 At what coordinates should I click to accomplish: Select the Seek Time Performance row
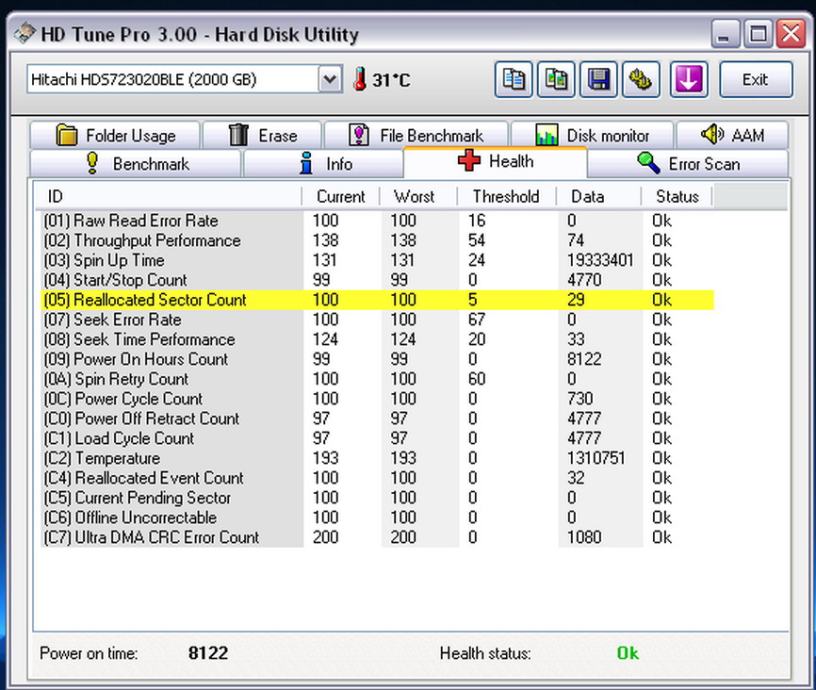click(x=377, y=339)
